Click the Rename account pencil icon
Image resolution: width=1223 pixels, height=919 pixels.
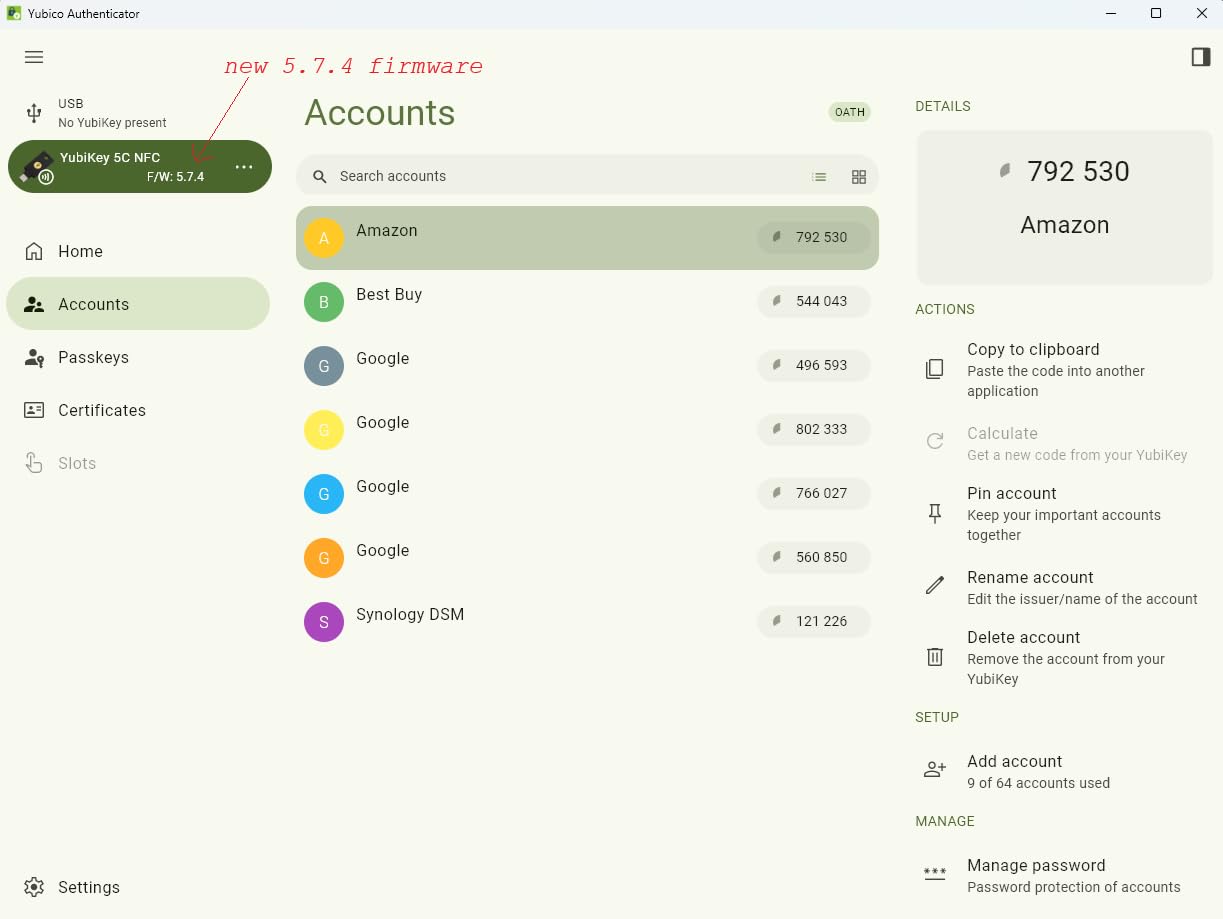935,586
